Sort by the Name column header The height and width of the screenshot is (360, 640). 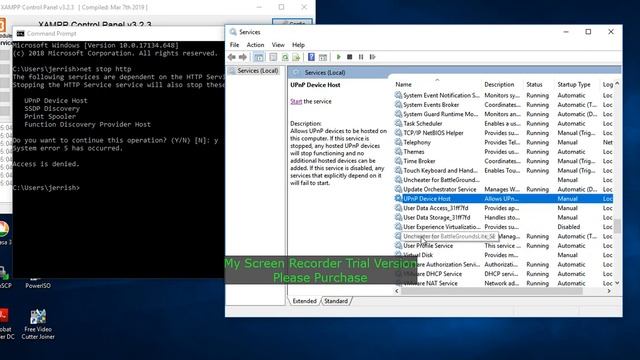[403, 84]
